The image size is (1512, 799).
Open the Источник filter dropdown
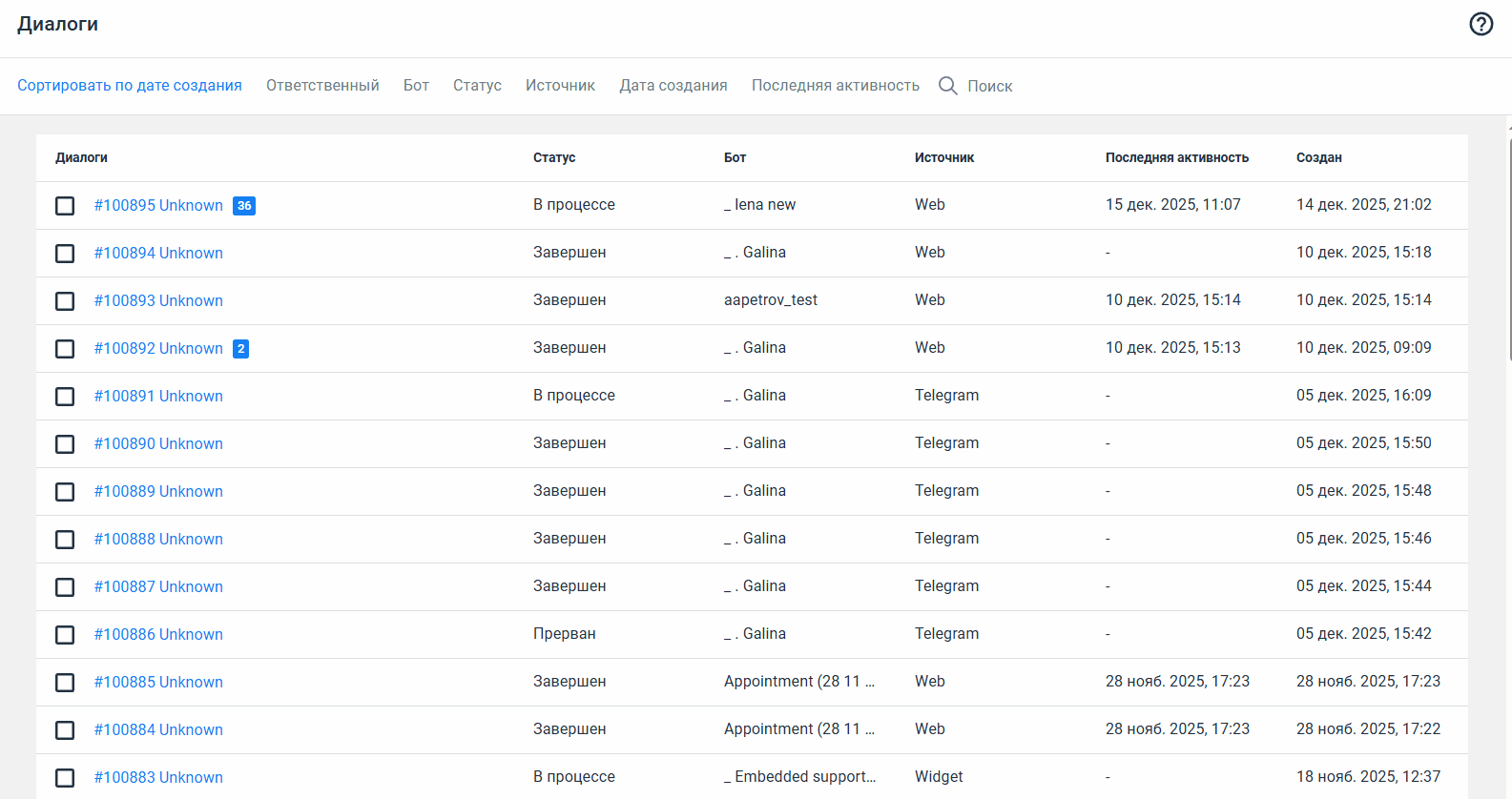560,86
